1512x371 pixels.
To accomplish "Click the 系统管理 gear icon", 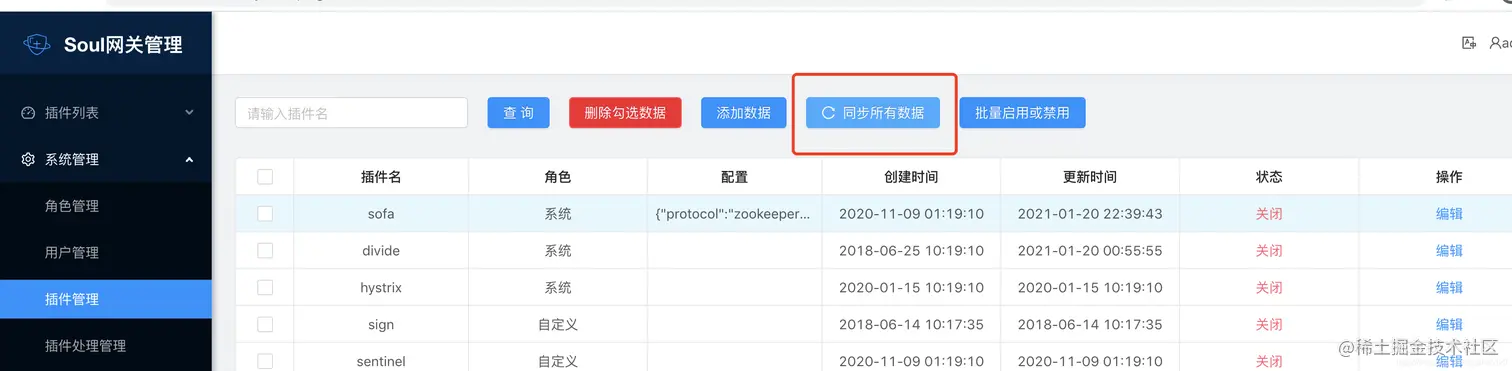I will 28,160.
